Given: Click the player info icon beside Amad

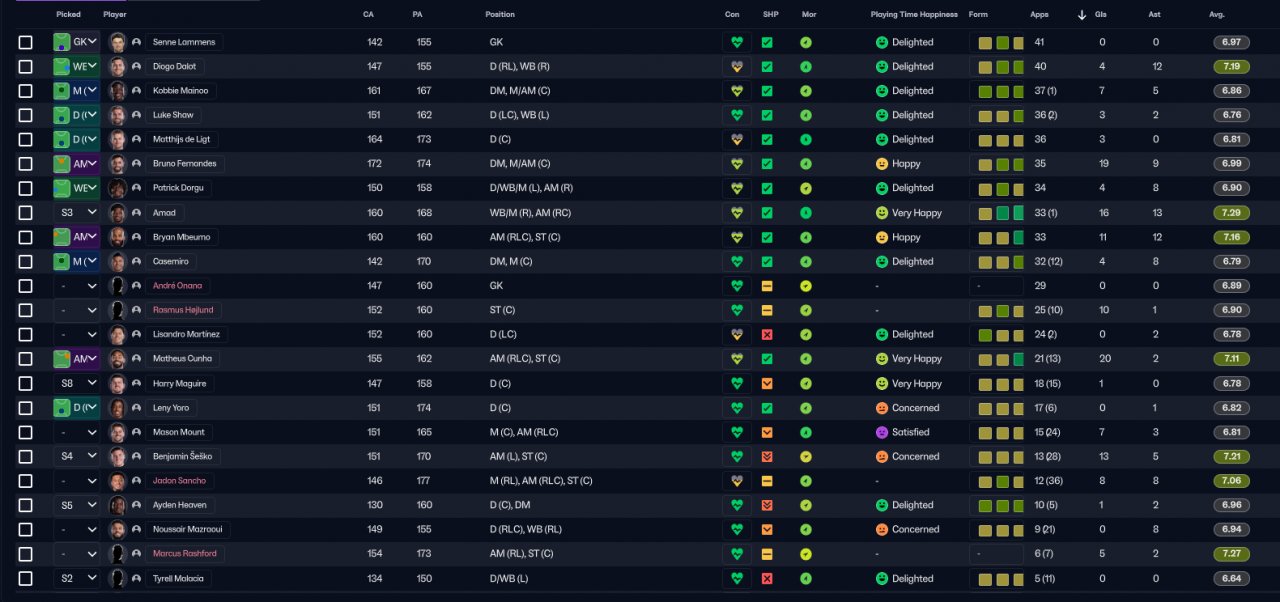Looking at the screenshot, I should point(136,213).
